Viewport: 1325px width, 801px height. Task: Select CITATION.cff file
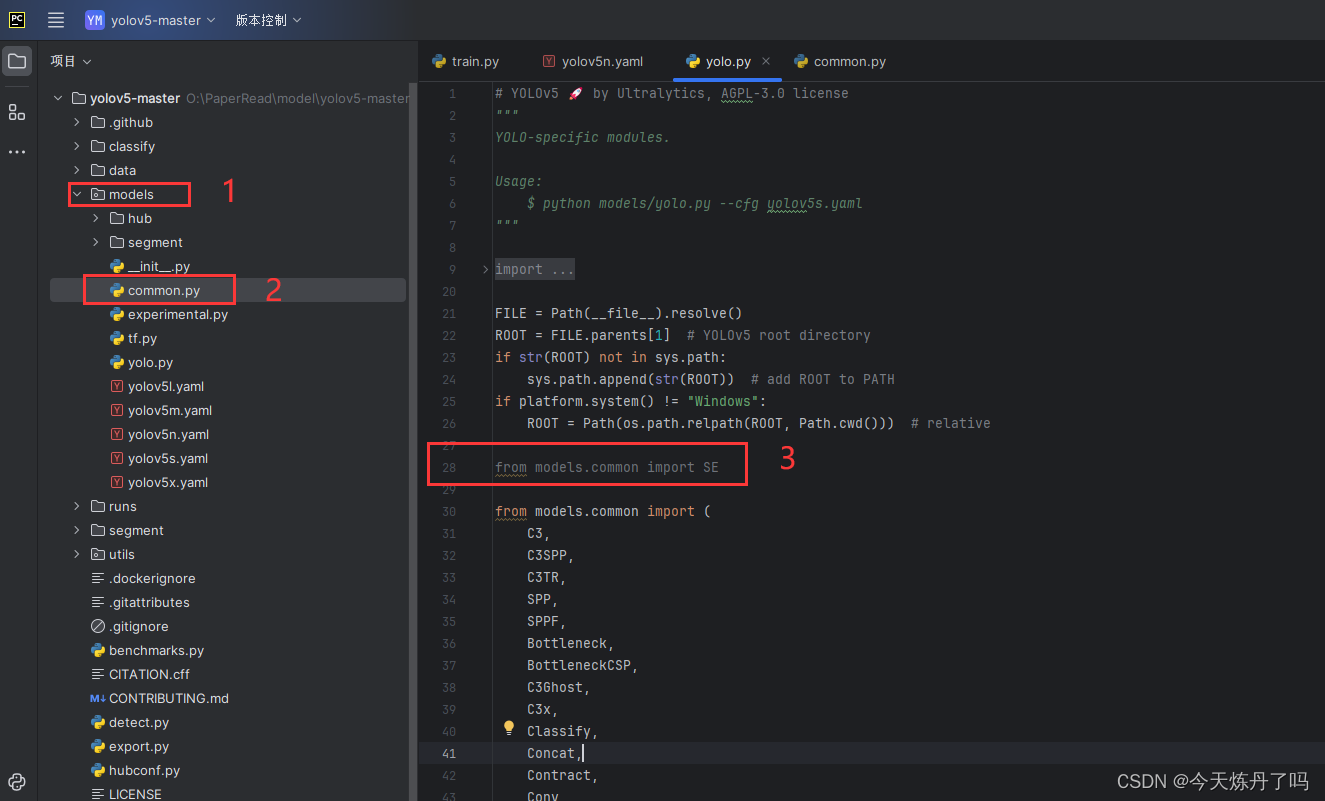[140, 674]
